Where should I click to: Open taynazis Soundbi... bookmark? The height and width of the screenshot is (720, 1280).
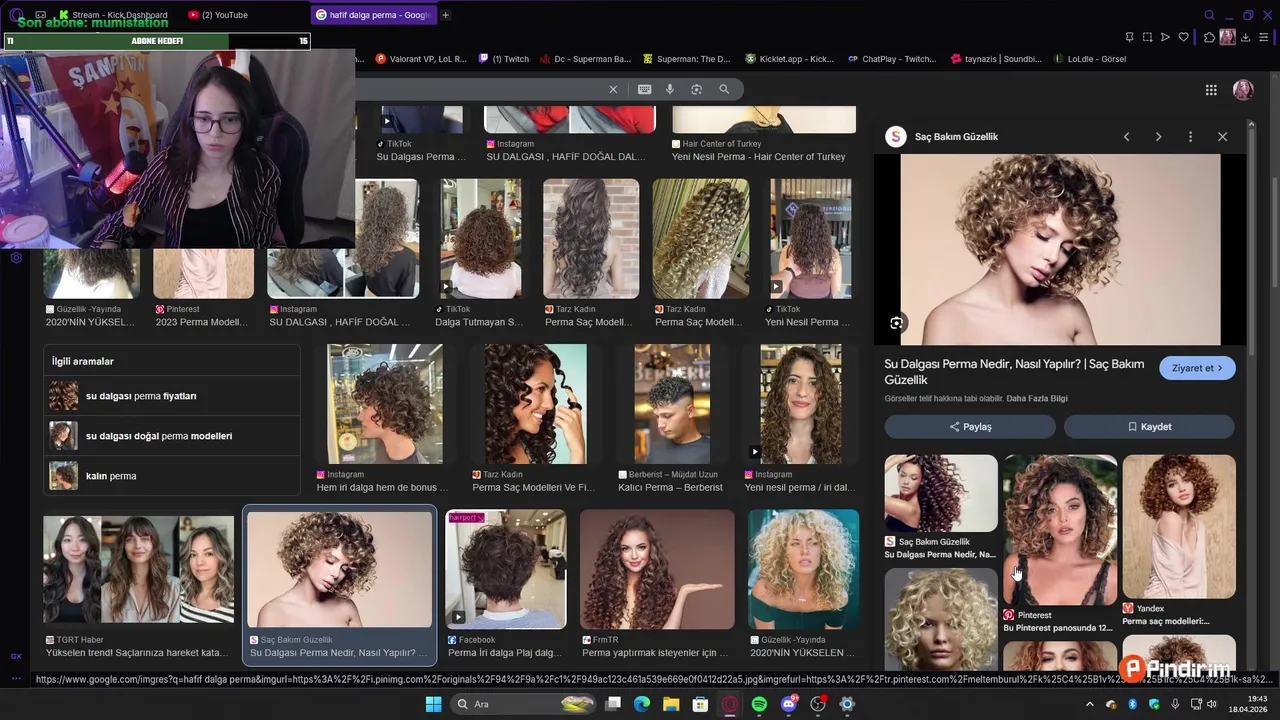pyautogui.click(x=996, y=59)
